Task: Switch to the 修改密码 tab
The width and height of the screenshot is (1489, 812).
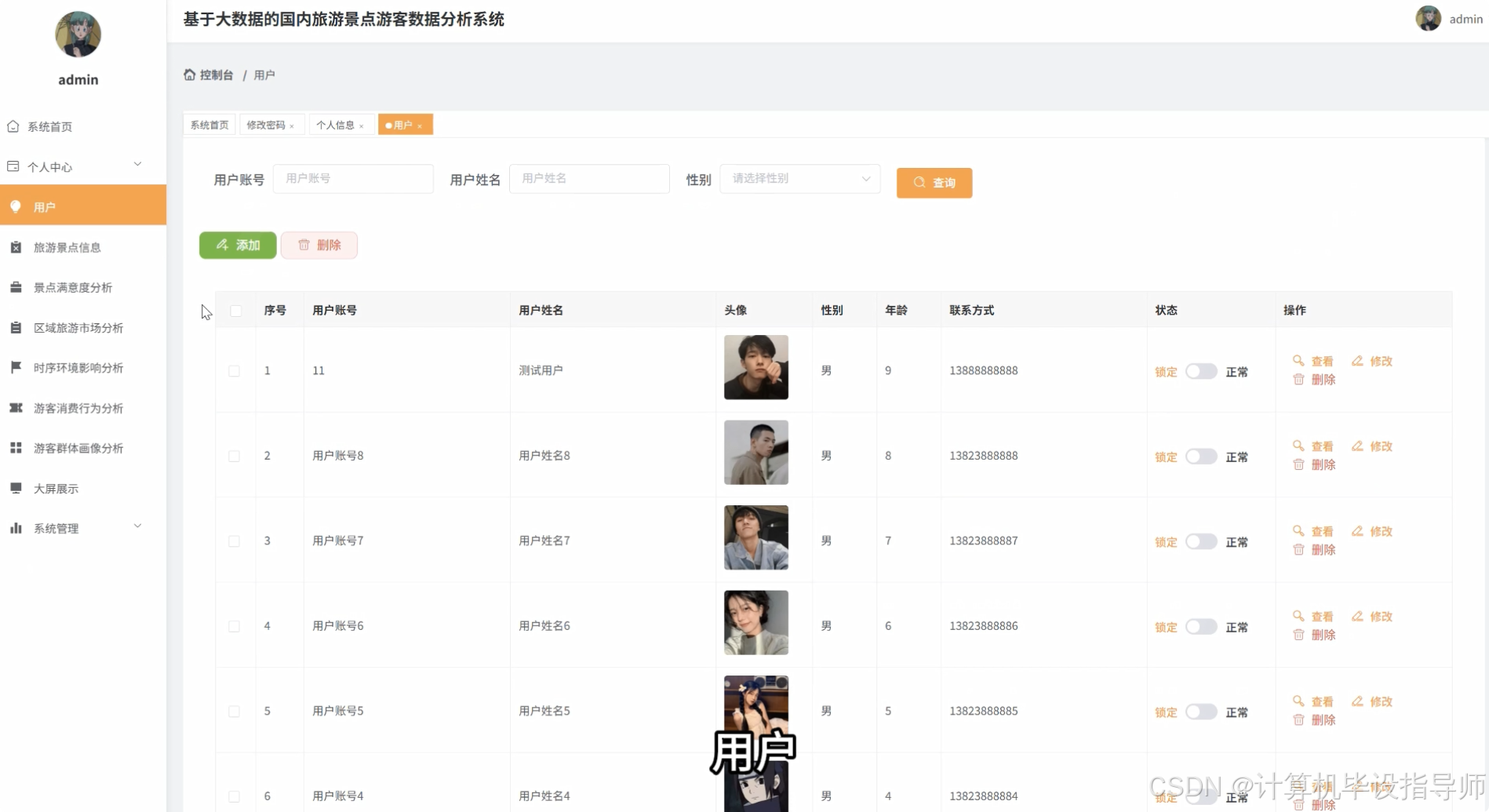Action: (267, 125)
